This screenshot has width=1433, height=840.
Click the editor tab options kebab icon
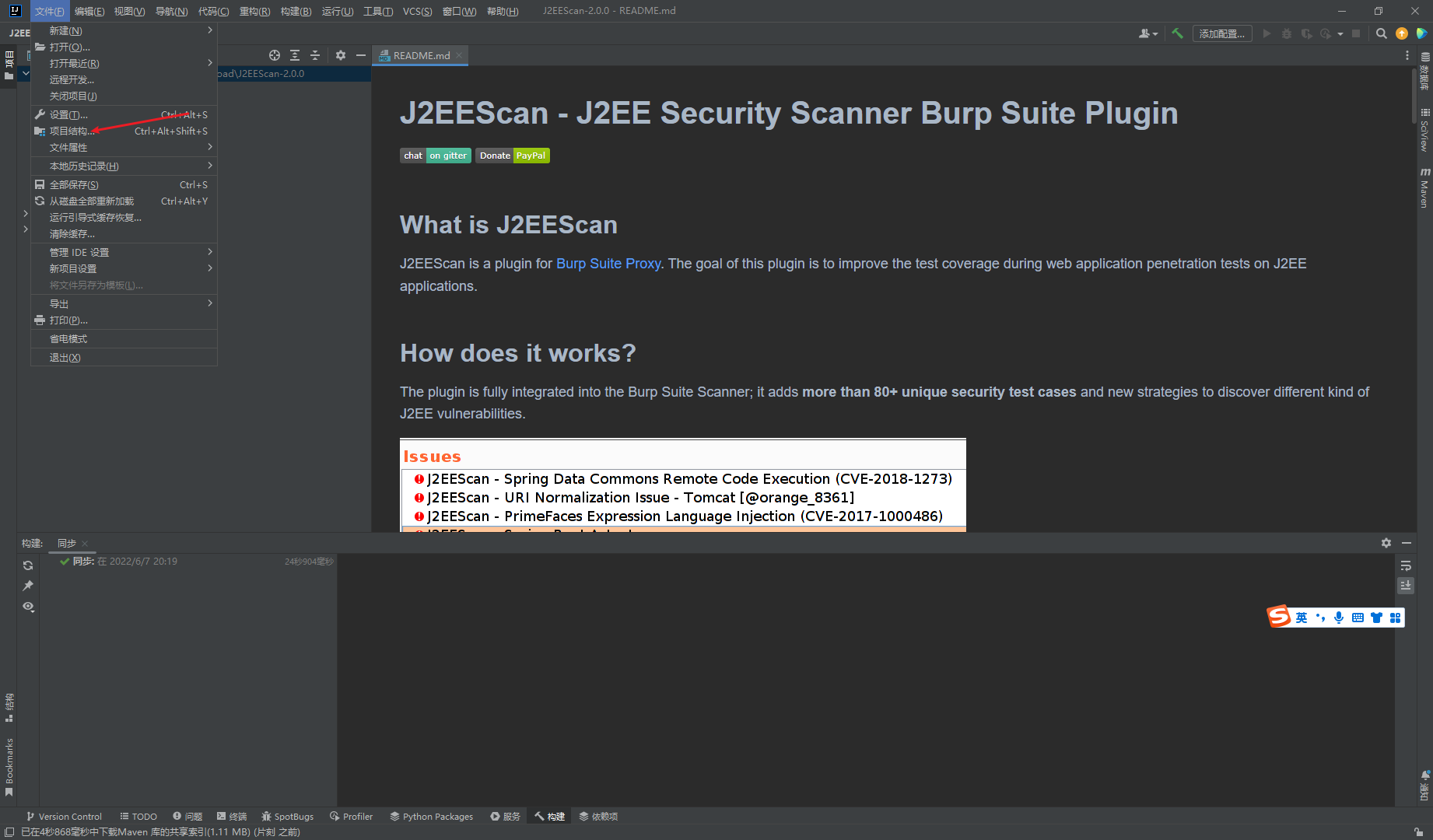click(x=1407, y=55)
